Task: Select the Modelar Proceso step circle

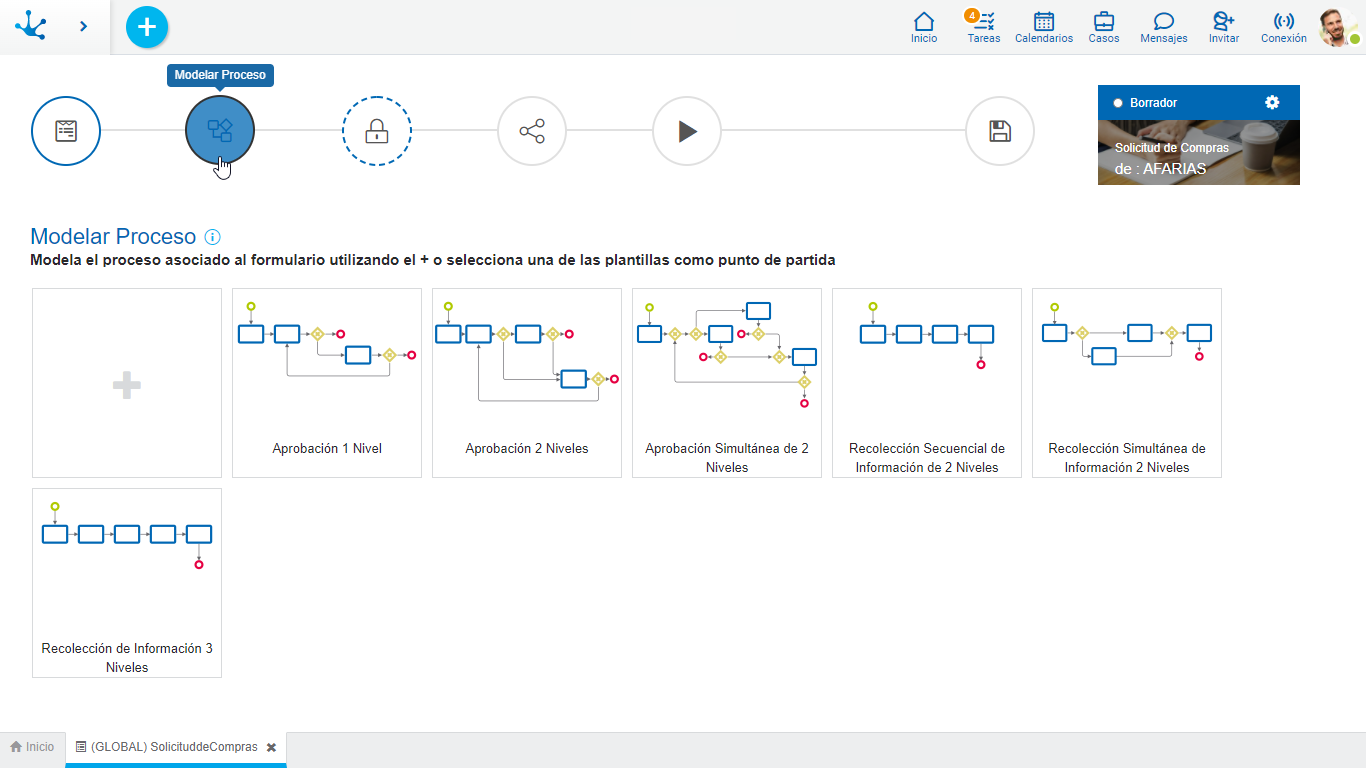Action: pos(220,131)
